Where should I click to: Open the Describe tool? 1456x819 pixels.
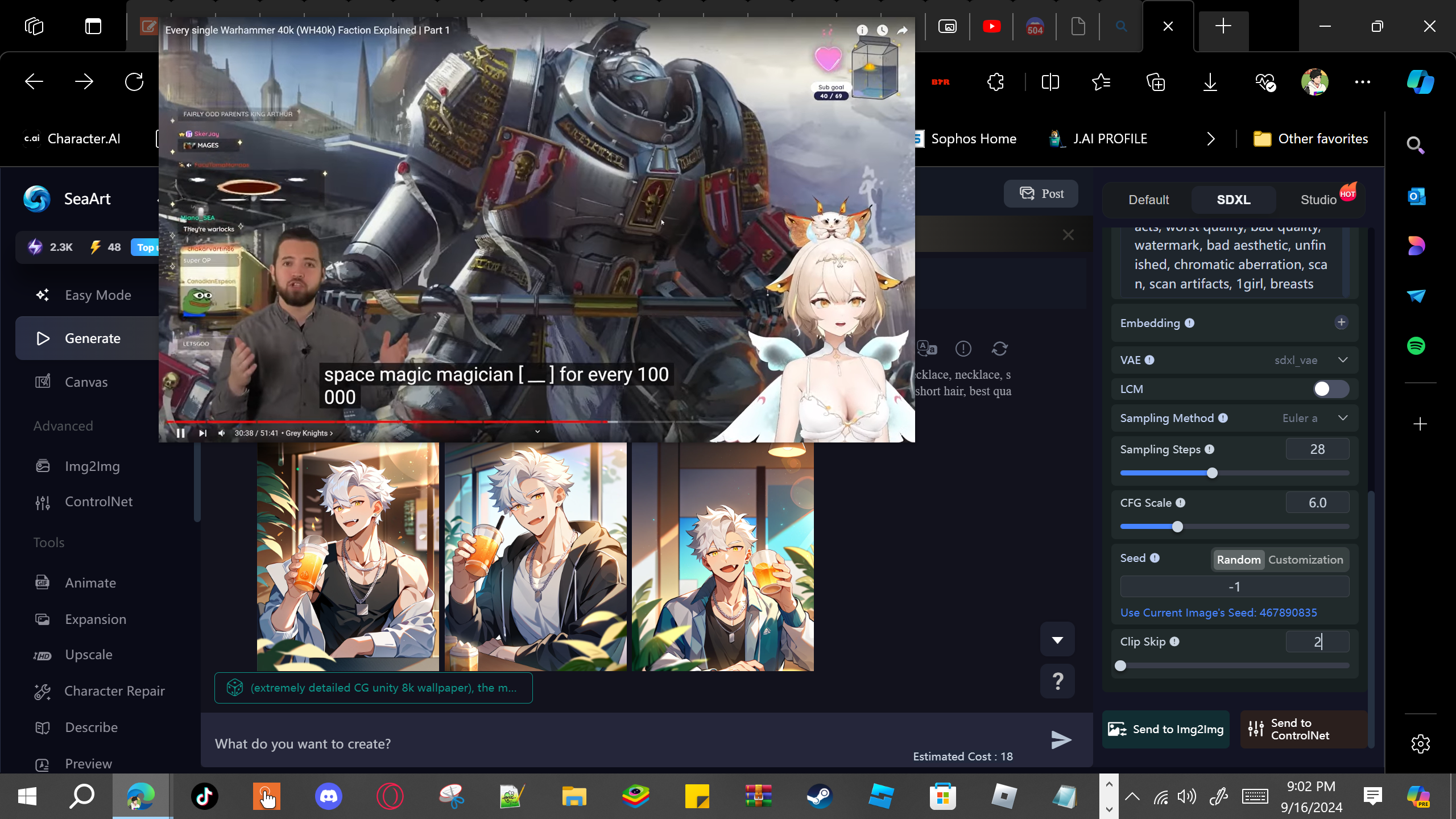click(x=91, y=727)
